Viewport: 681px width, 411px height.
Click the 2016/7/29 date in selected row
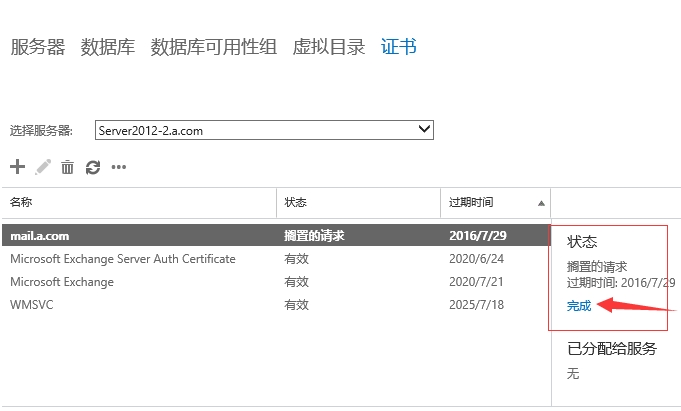tap(478, 235)
